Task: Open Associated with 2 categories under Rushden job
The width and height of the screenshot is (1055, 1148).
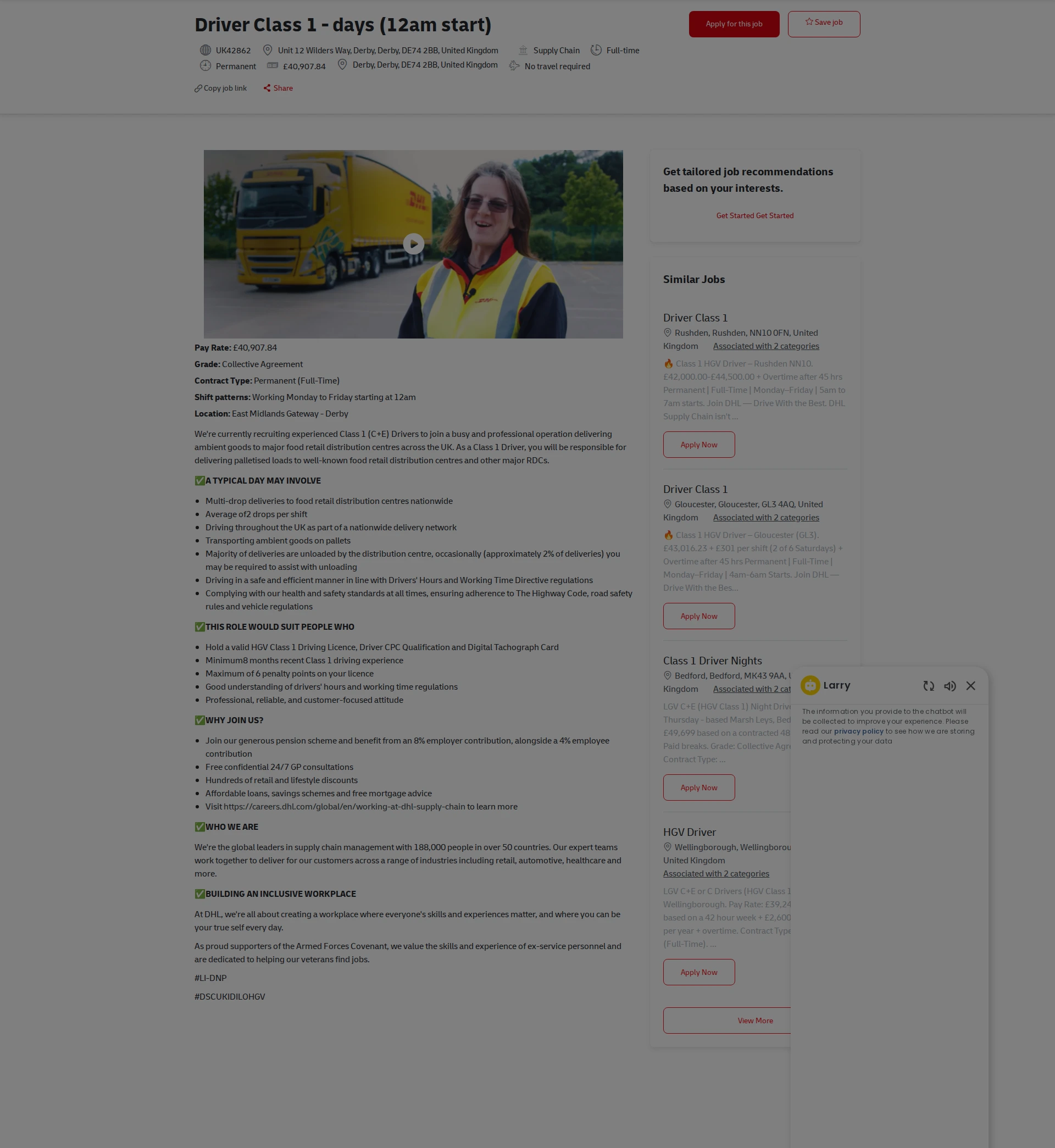Action: pos(765,346)
